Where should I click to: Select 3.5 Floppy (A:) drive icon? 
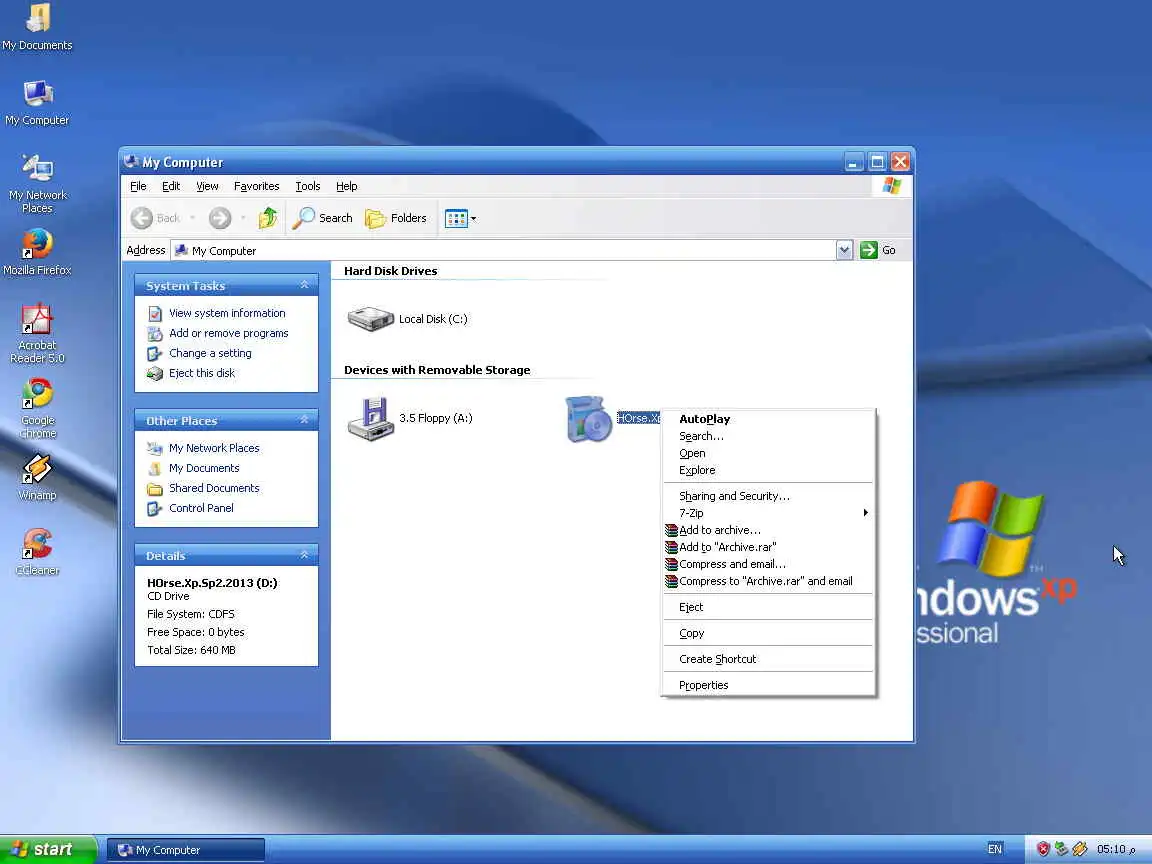371,418
